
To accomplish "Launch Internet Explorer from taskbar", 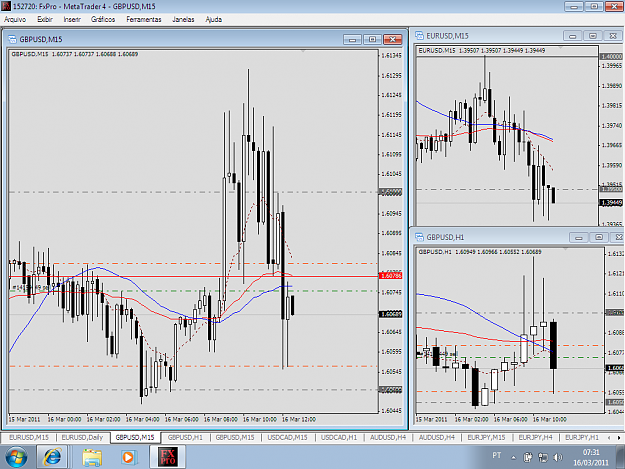I will click(52, 457).
